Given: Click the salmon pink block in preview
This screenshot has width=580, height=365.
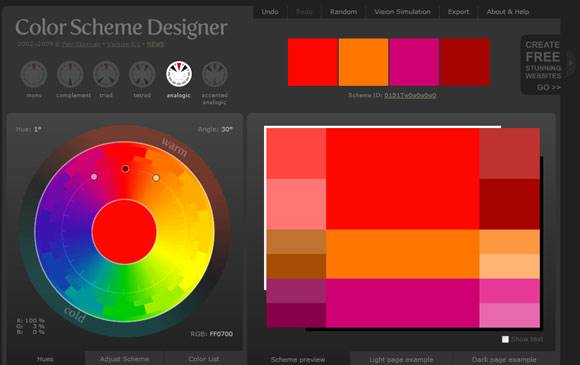Looking at the screenshot, I should 296,204.
